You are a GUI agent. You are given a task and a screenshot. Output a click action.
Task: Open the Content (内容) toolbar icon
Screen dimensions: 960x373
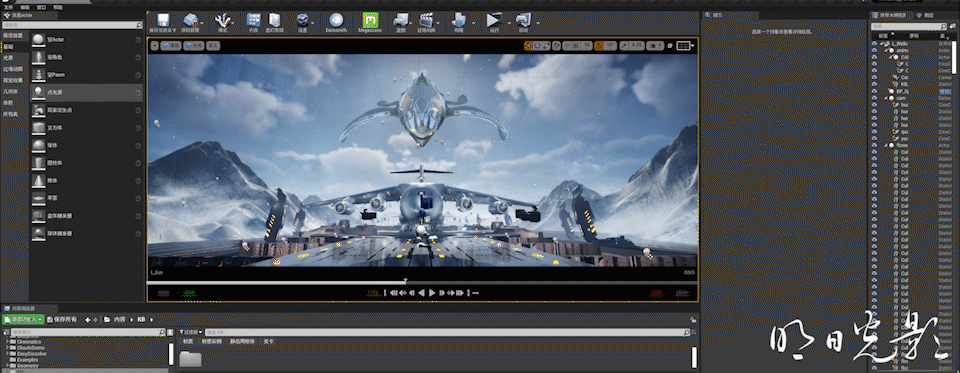[x=253, y=20]
